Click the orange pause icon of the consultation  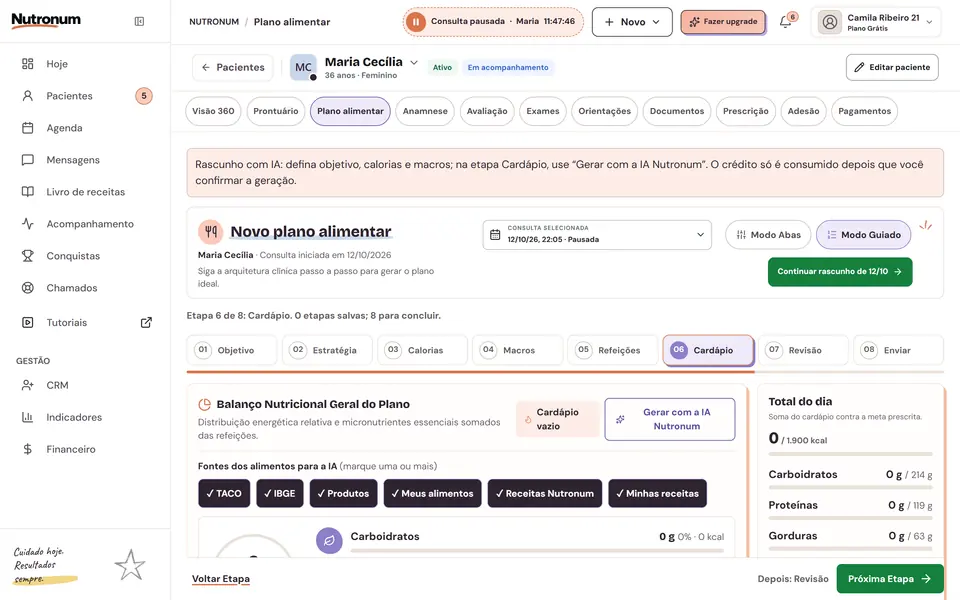pyautogui.click(x=416, y=21)
